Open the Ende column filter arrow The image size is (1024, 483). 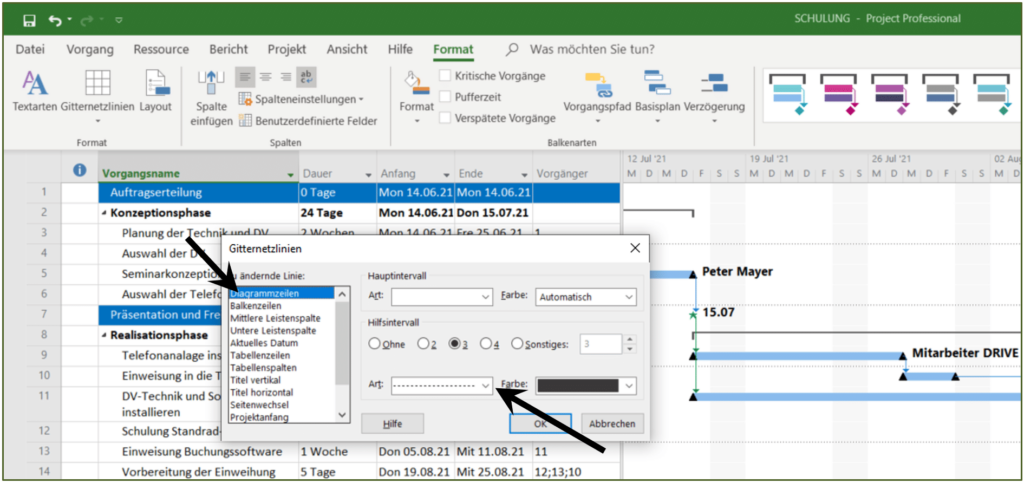click(x=524, y=175)
